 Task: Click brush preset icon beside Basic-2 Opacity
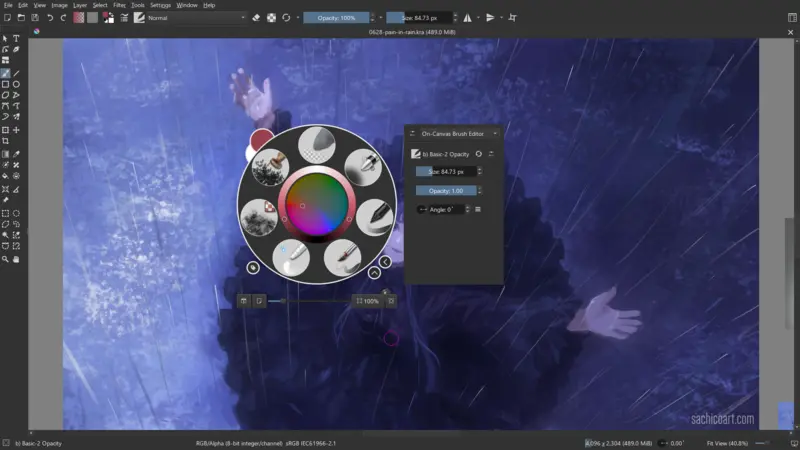coord(415,154)
